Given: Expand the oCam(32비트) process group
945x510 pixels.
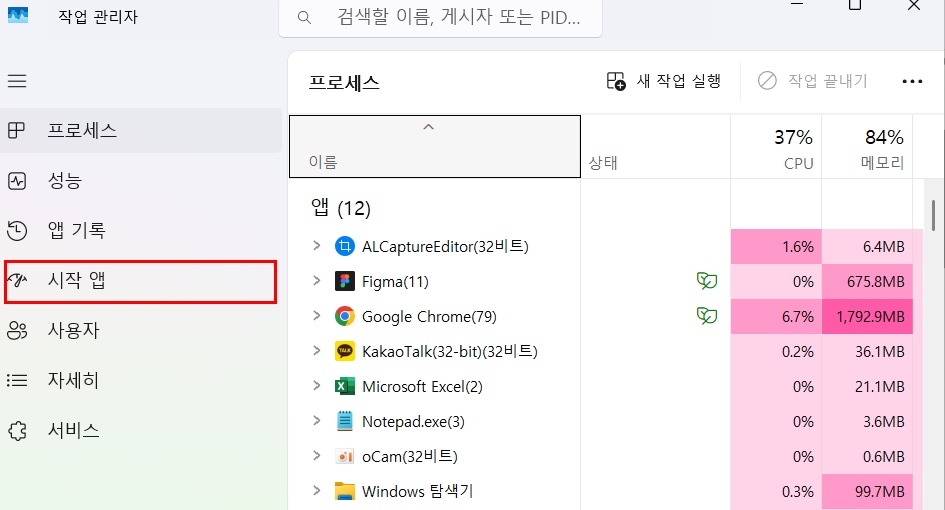Looking at the screenshot, I should (316, 455).
